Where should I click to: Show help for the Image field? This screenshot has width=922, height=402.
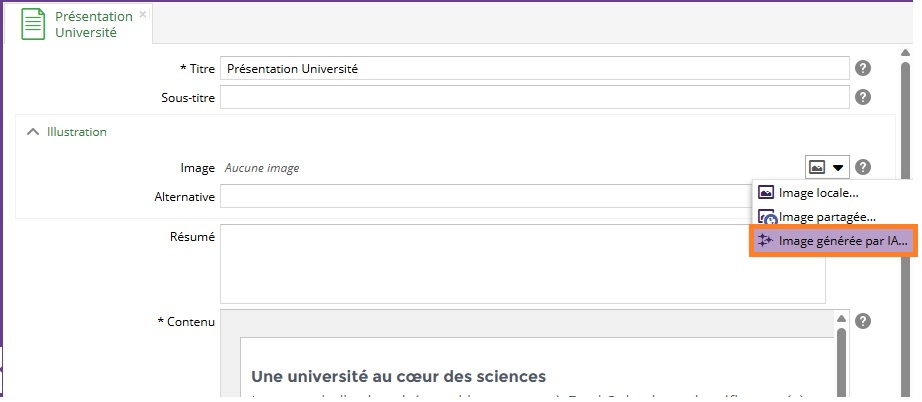[x=863, y=167]
